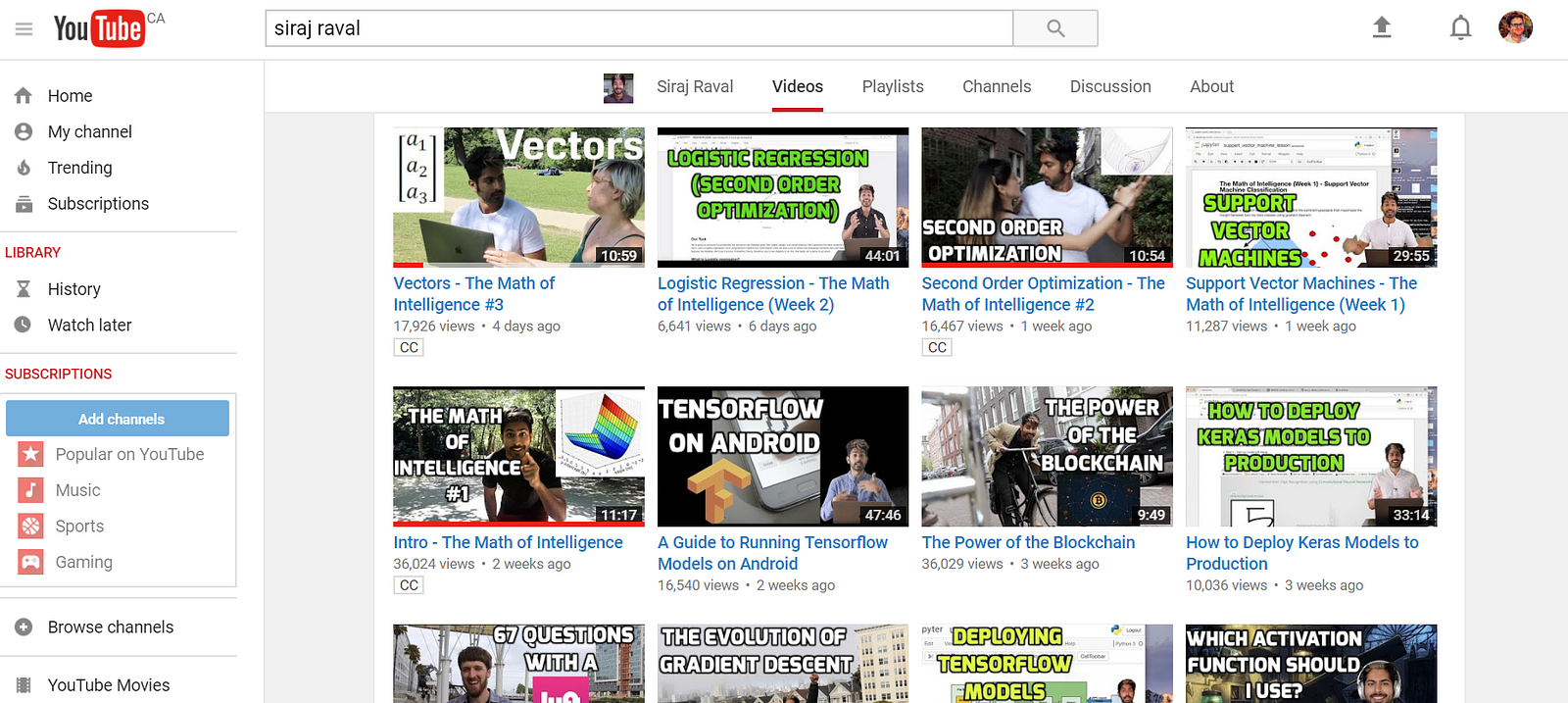Click title Vectors - The Math of Intelligence #3
The width and height of the screenshot is (1568, 703).
click(474, 294)
